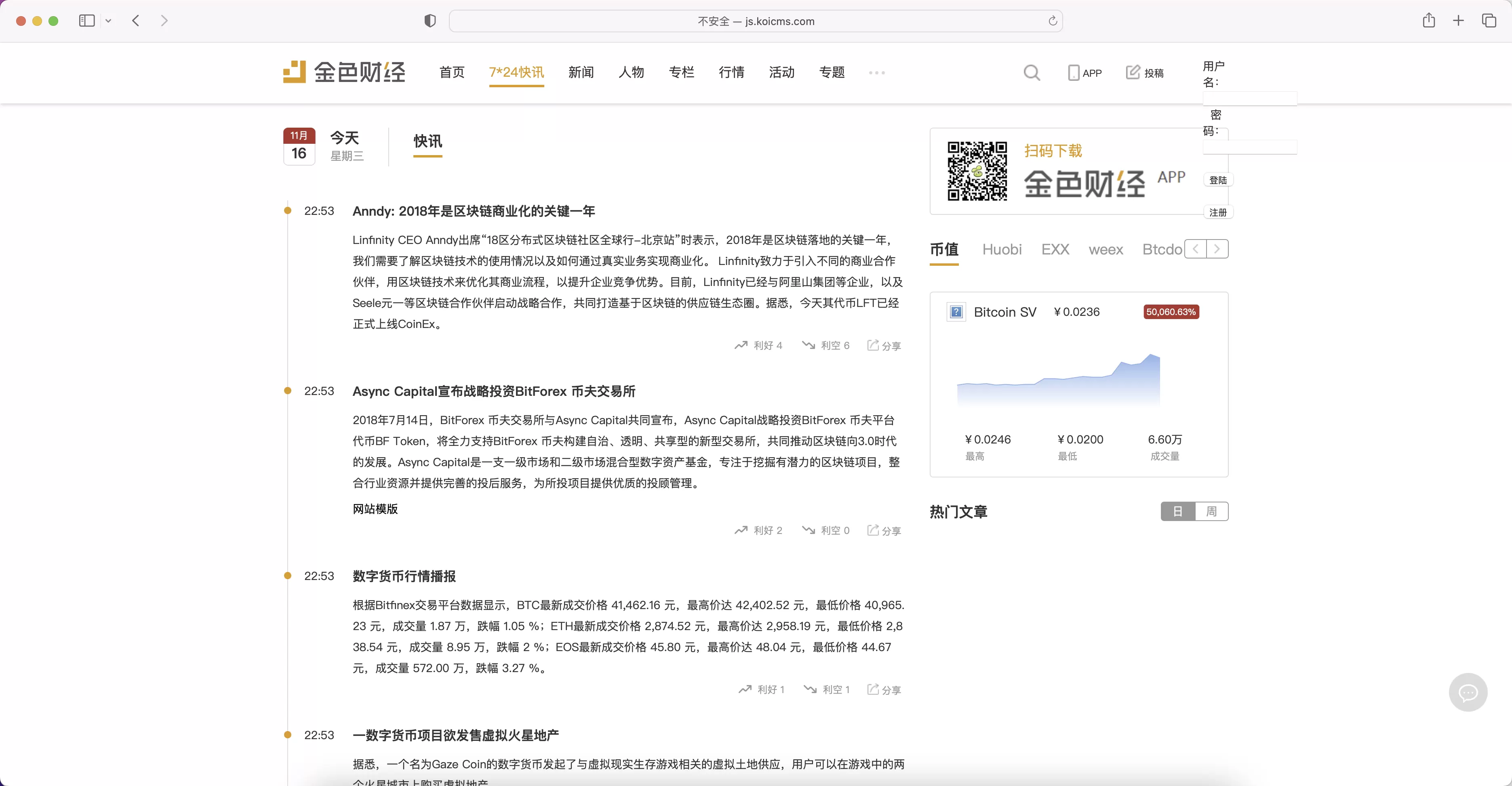Click the exchange tabs next arrow

1217,249
